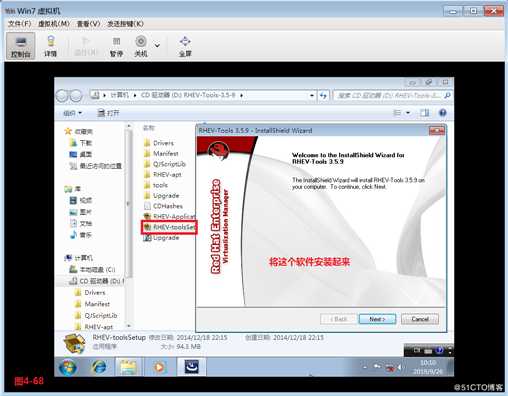Click Cancel in the InstallShield wizard
The height and width of the screenshot is (396, 508).
(420, 319)
